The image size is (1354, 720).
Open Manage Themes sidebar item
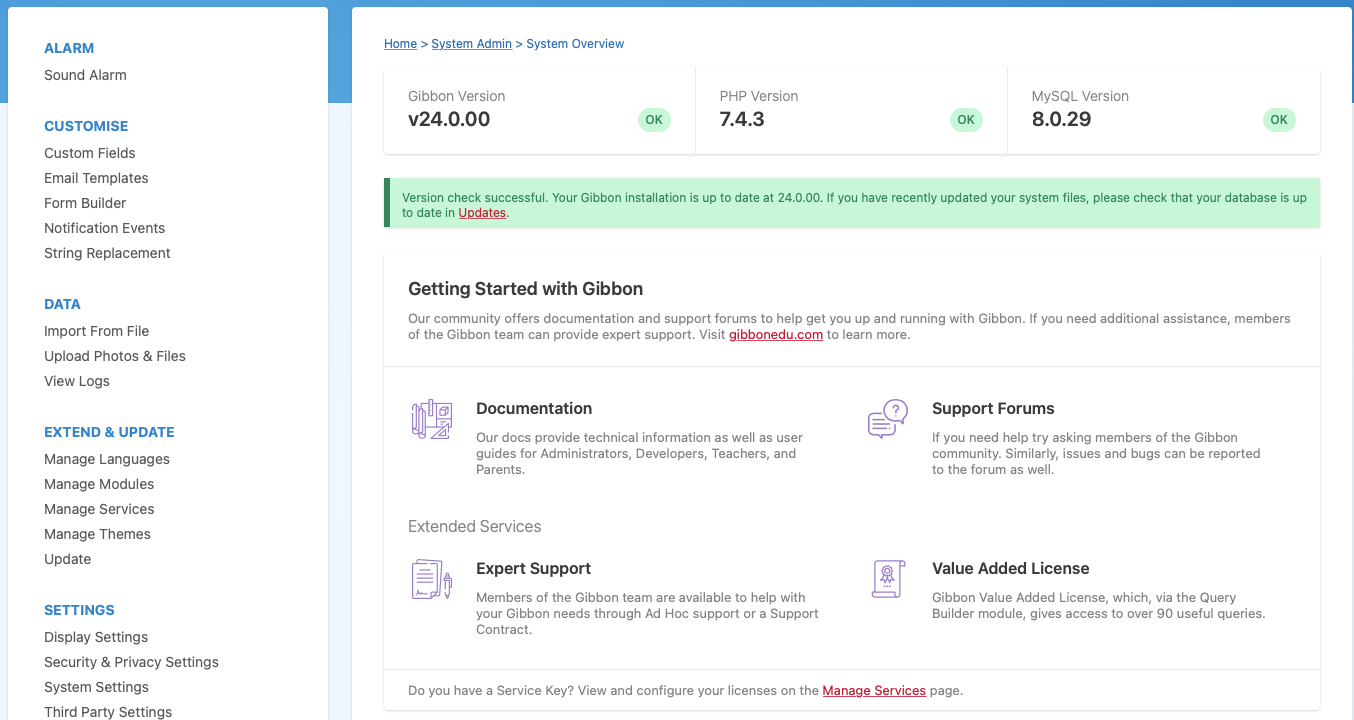point(97,534)
